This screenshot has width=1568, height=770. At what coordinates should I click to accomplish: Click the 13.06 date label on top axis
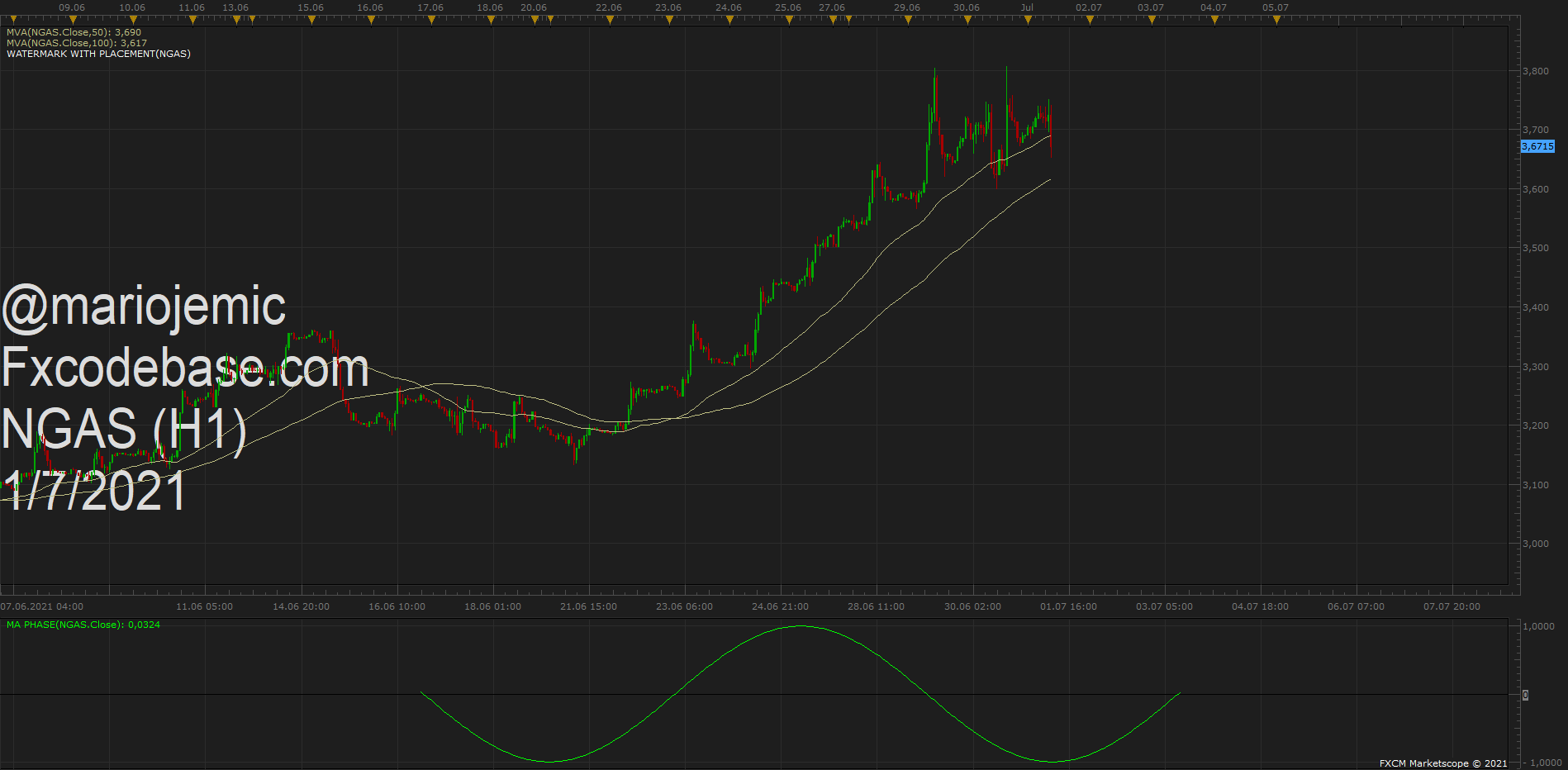coord(235,7)
